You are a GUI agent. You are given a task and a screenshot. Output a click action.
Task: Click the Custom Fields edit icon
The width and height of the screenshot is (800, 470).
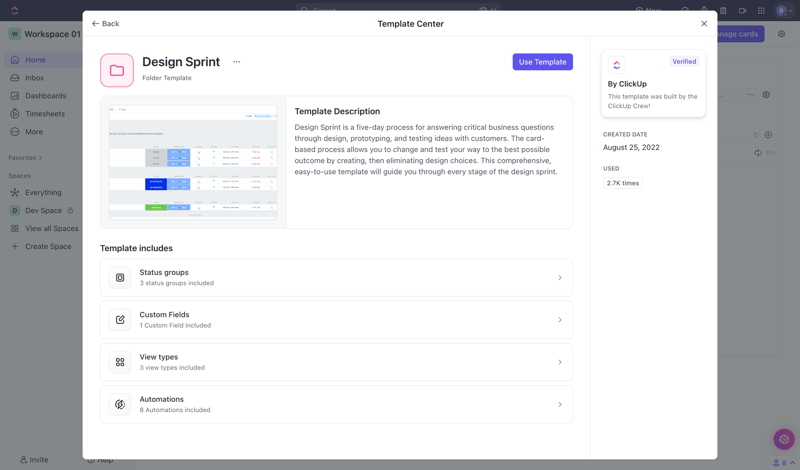(x=120, y=320)
